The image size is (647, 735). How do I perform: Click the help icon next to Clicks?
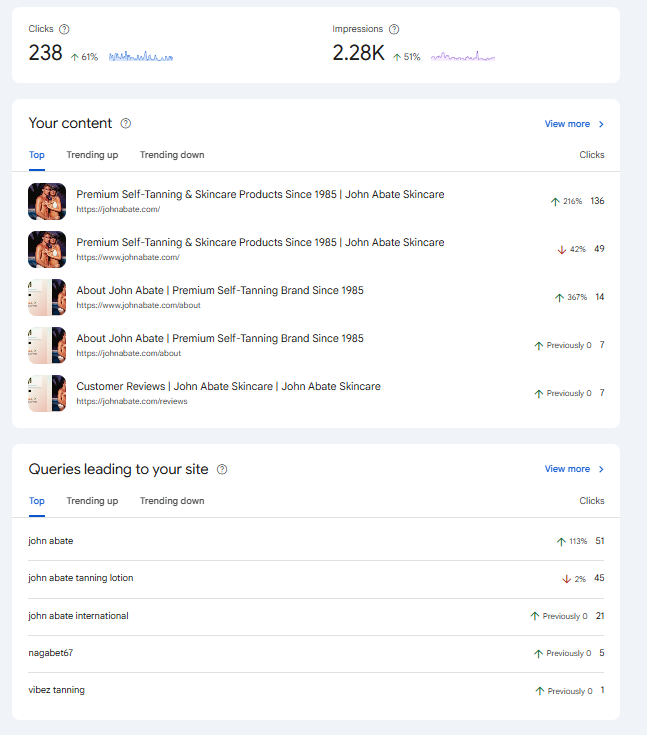[64, 29]
